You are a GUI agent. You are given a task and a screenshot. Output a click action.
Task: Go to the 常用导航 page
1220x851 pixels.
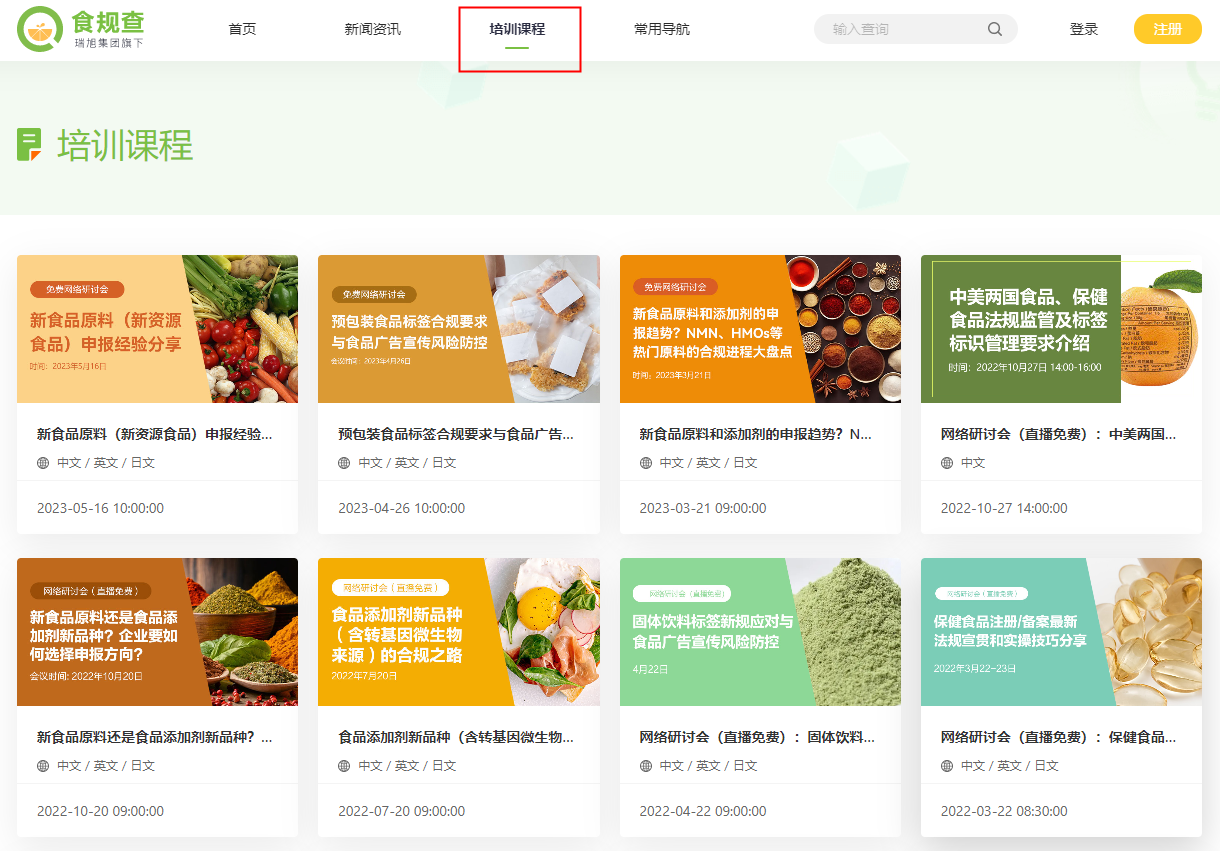(660, 29)
